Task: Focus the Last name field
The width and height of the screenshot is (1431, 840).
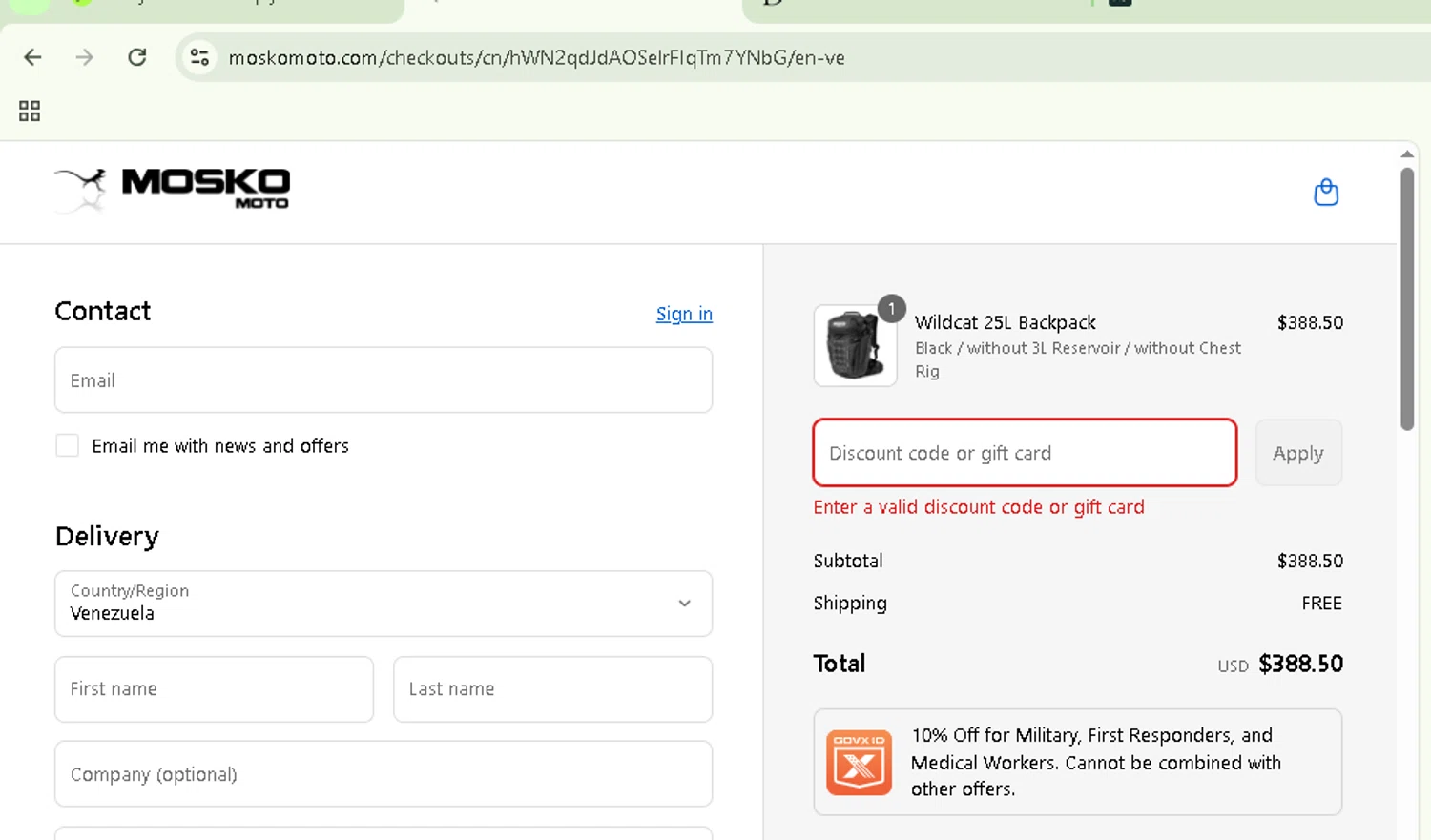Action: point(552,688)
